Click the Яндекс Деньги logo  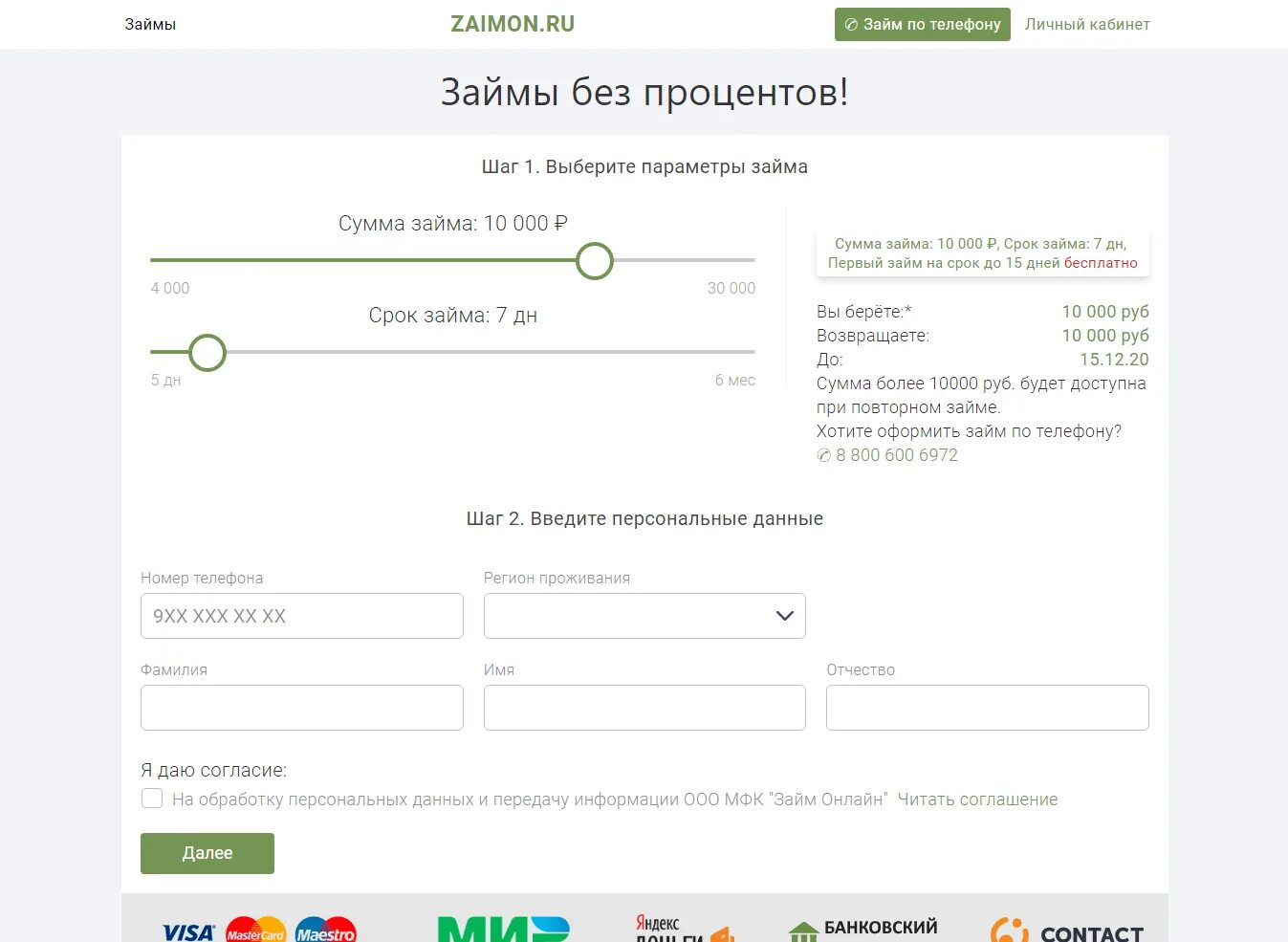tap(685, 929)
